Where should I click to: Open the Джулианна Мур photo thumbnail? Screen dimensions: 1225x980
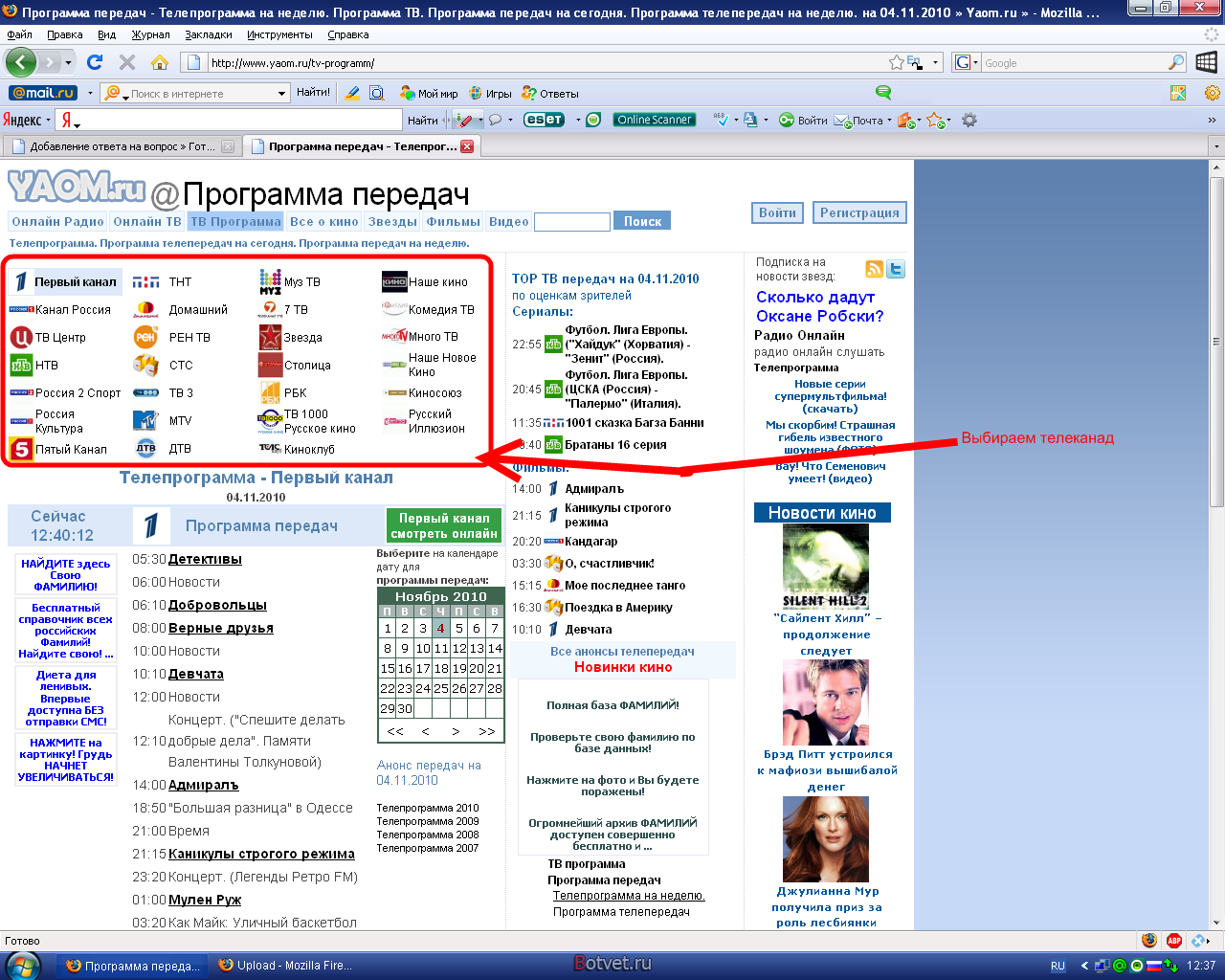[825, 839]
